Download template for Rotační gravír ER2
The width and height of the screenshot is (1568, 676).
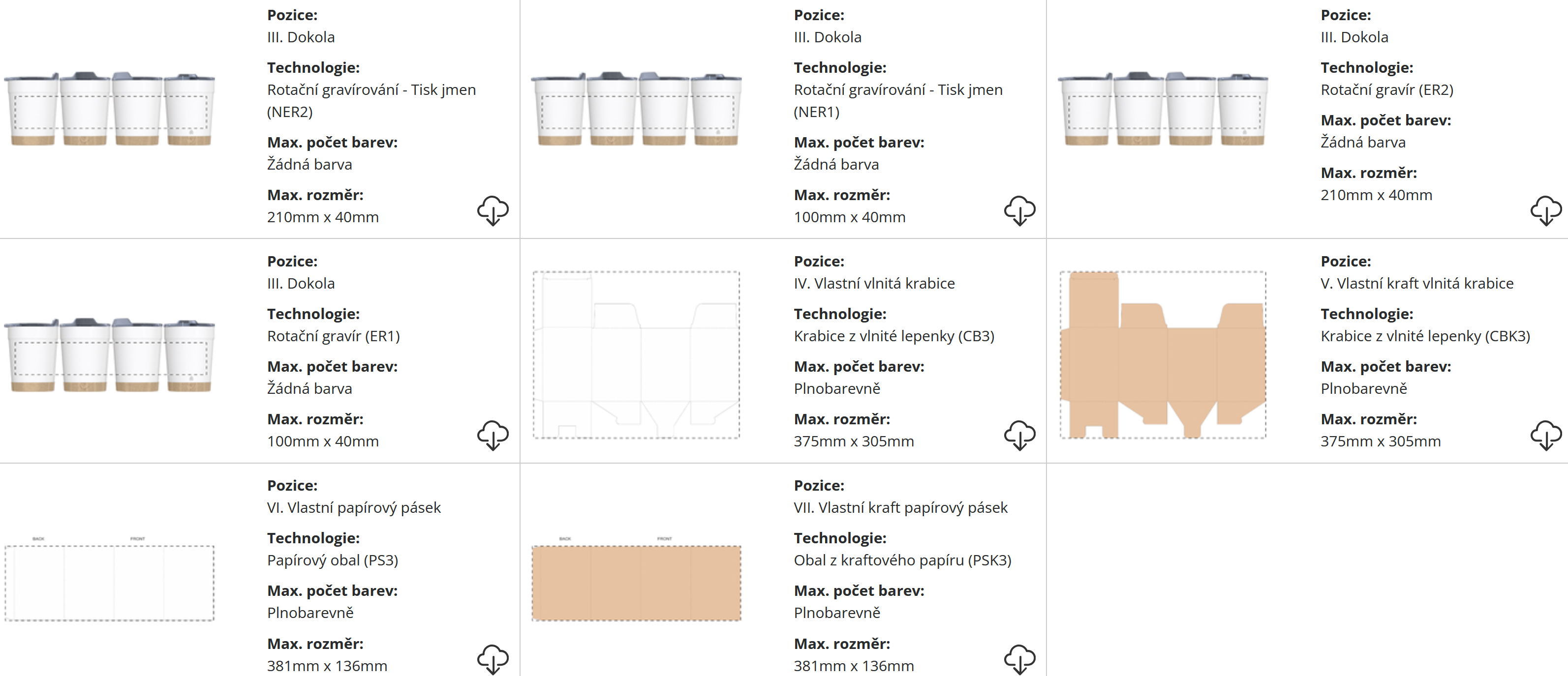pyautogui.click(x=1545, y=210)
